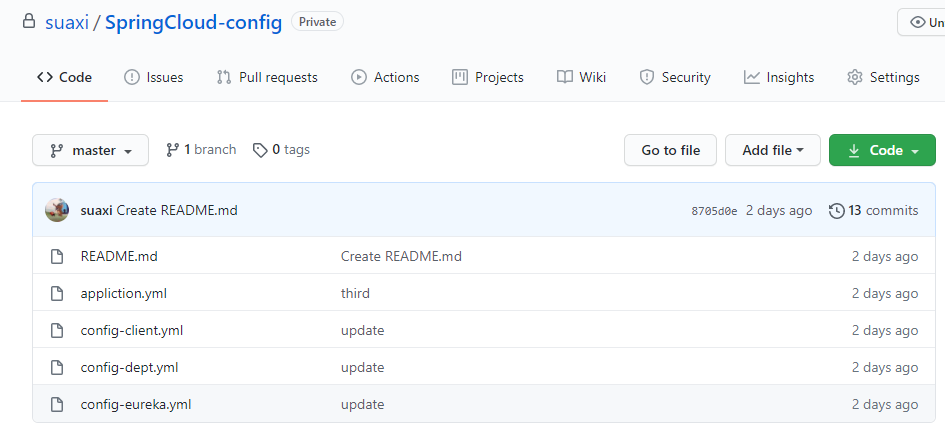The width and height of the screenshot is (945, 431).
Task: Open the update commit for config-dept.yml
Action: [363, 367]
